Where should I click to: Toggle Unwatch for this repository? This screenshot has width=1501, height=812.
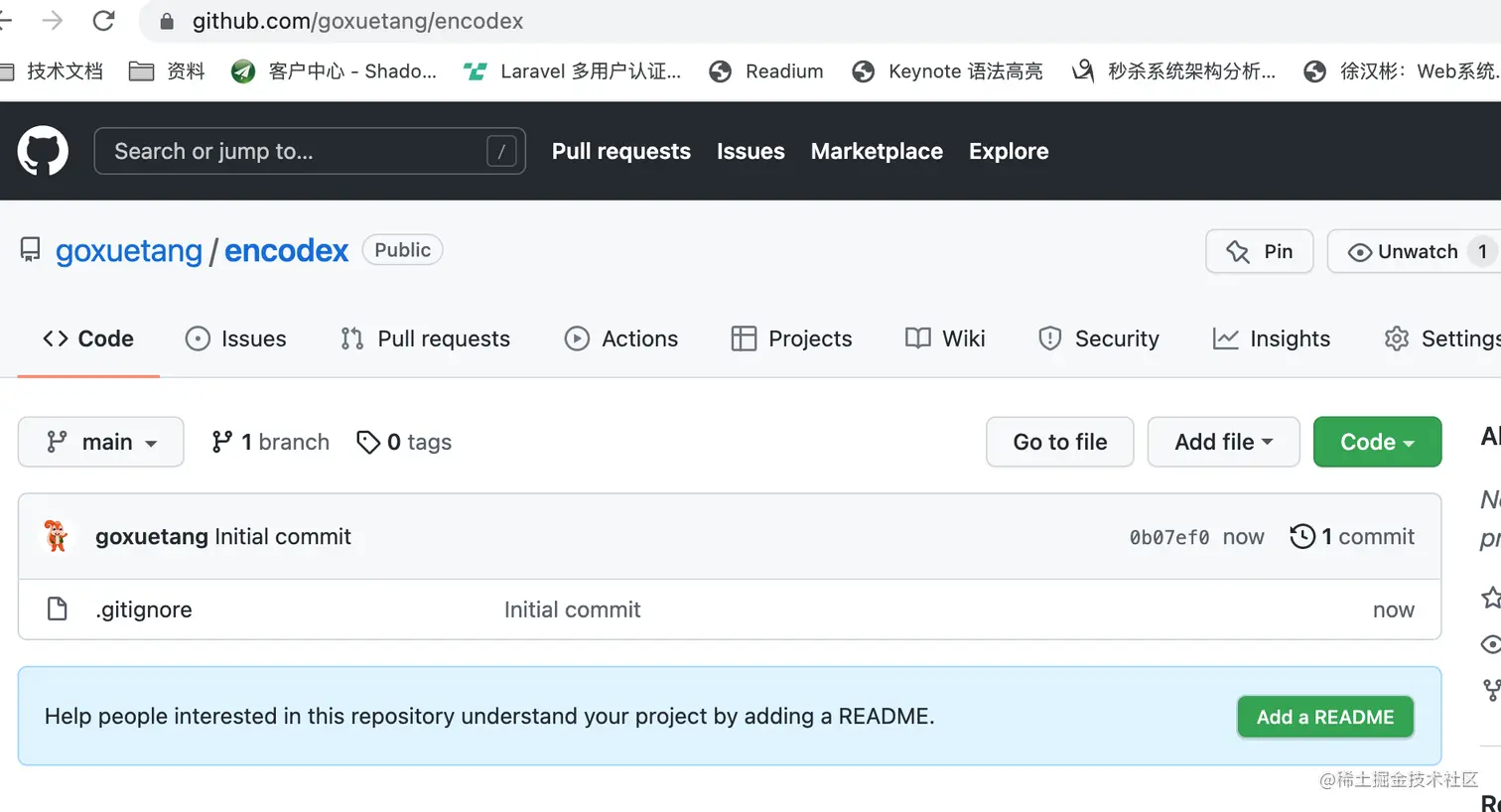[x=1404, y=251]
